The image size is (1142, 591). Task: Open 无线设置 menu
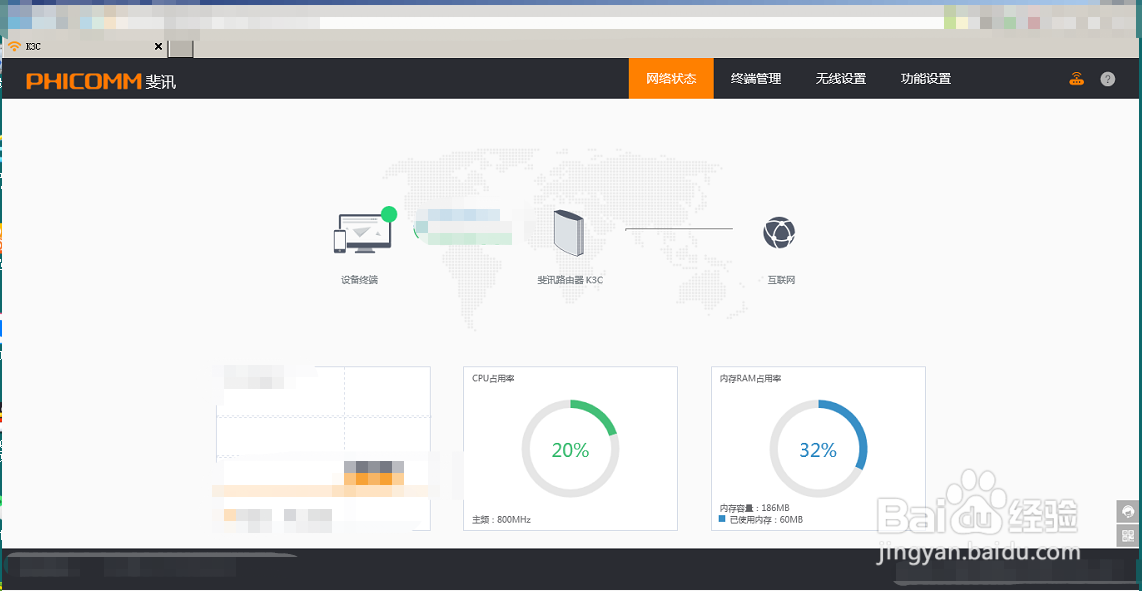point(840,79)
